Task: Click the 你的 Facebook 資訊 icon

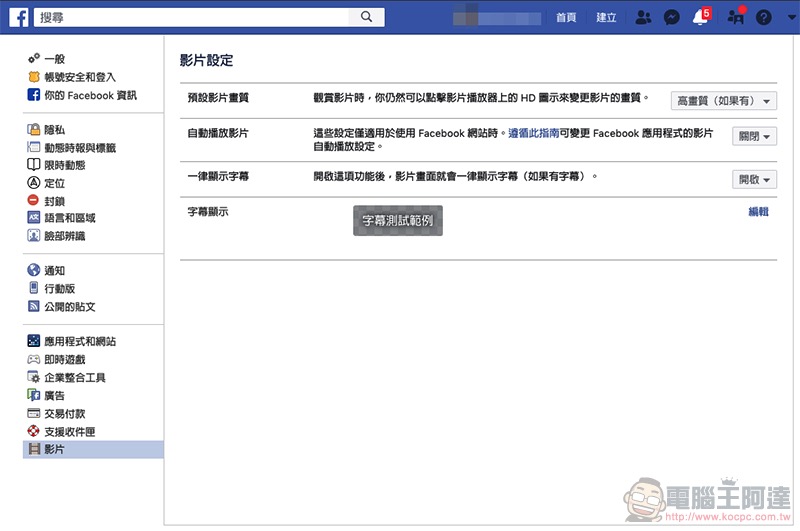Action: (34, 94)
